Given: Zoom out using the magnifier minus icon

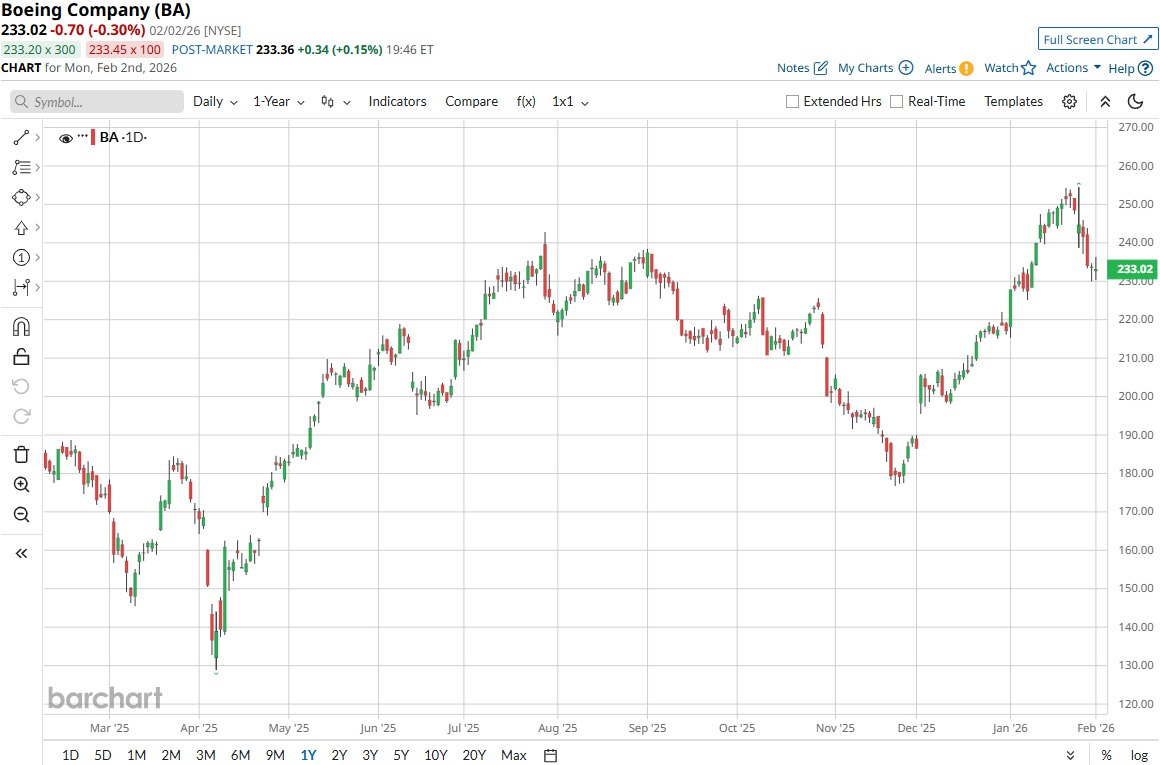Looking at the screenshot, I should pos(21,515).
